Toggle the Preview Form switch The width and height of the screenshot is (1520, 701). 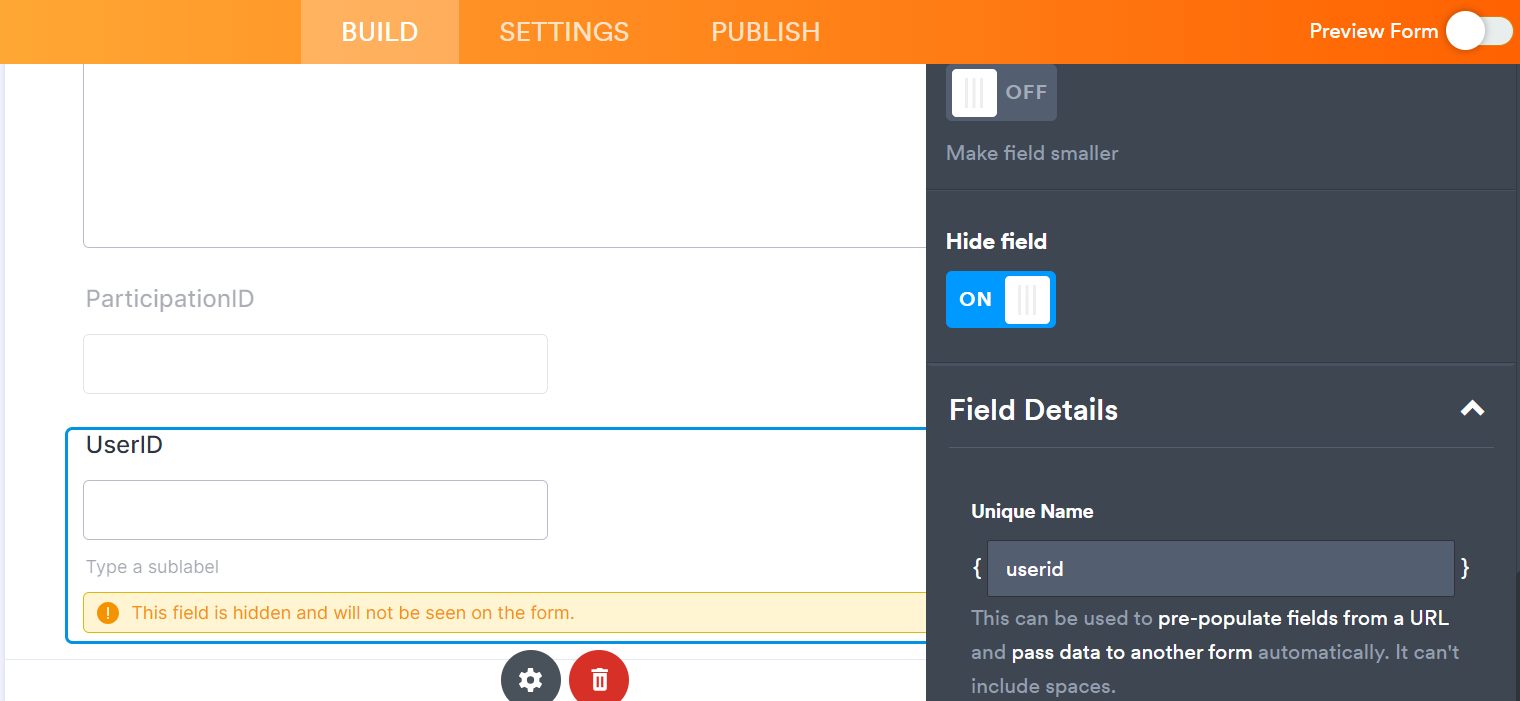[1478, 31]
